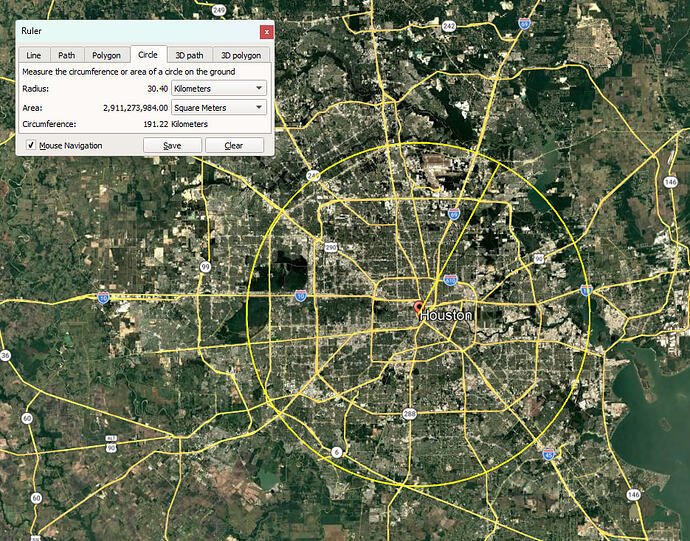
Task: Click the Highway 6 route marker
Action: click(x=337, y=452)
